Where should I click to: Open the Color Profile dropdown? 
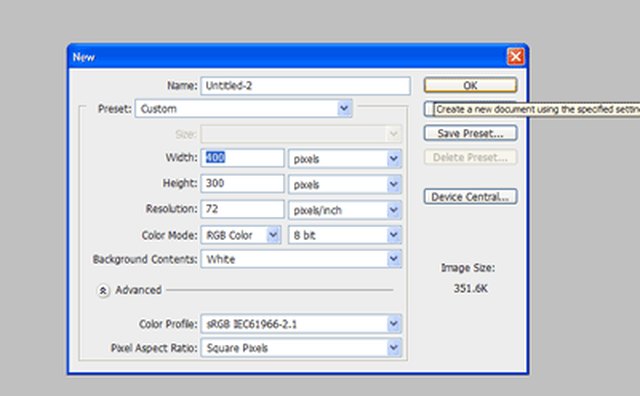click(301, 324)
